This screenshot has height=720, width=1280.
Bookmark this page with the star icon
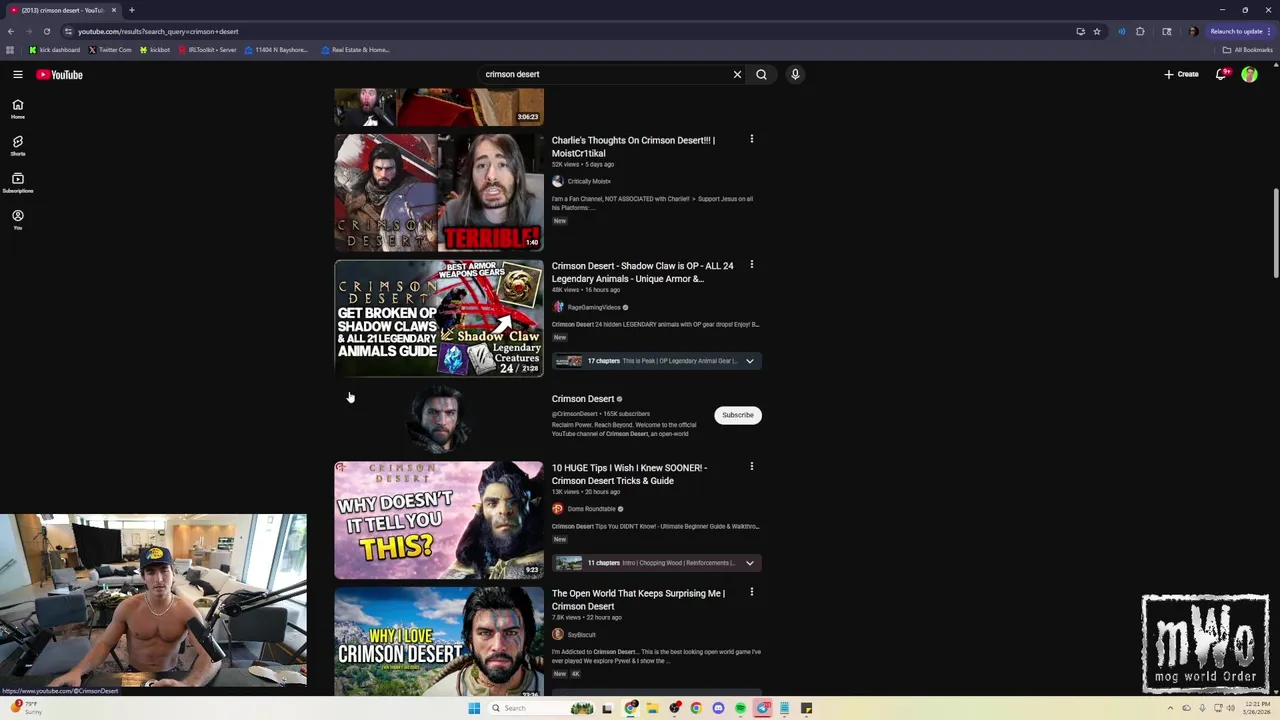coord(1097,31)
